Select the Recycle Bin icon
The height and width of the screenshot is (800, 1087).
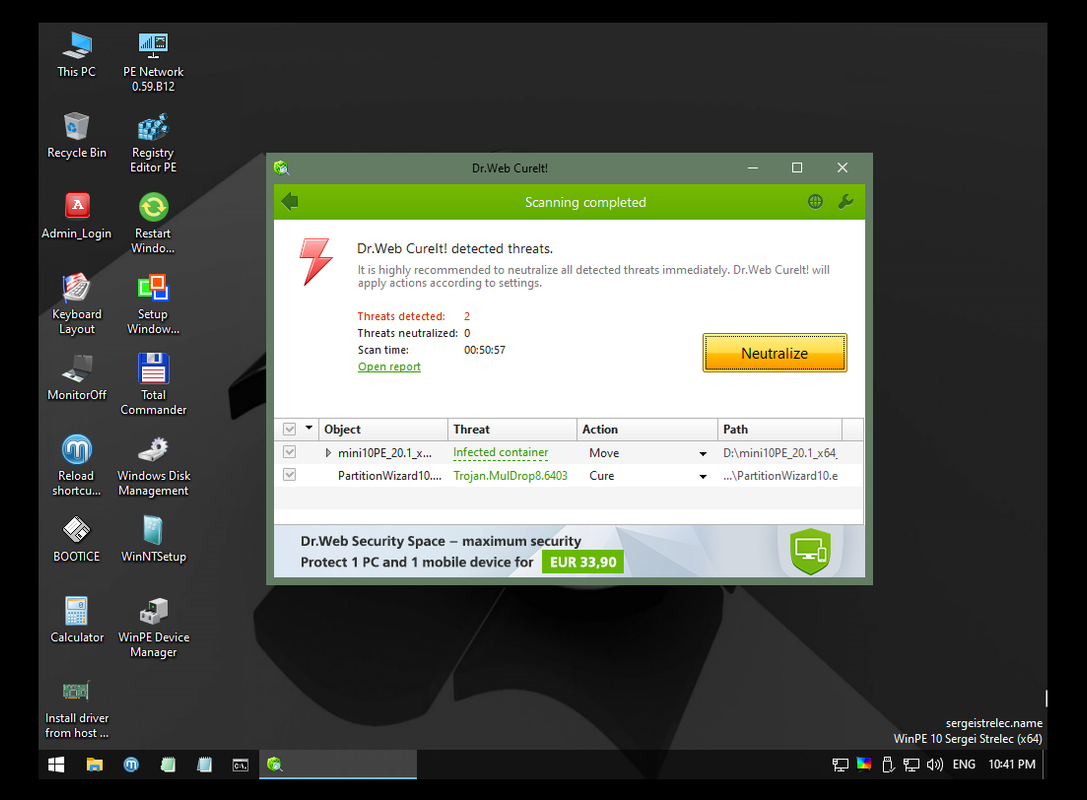76,135
